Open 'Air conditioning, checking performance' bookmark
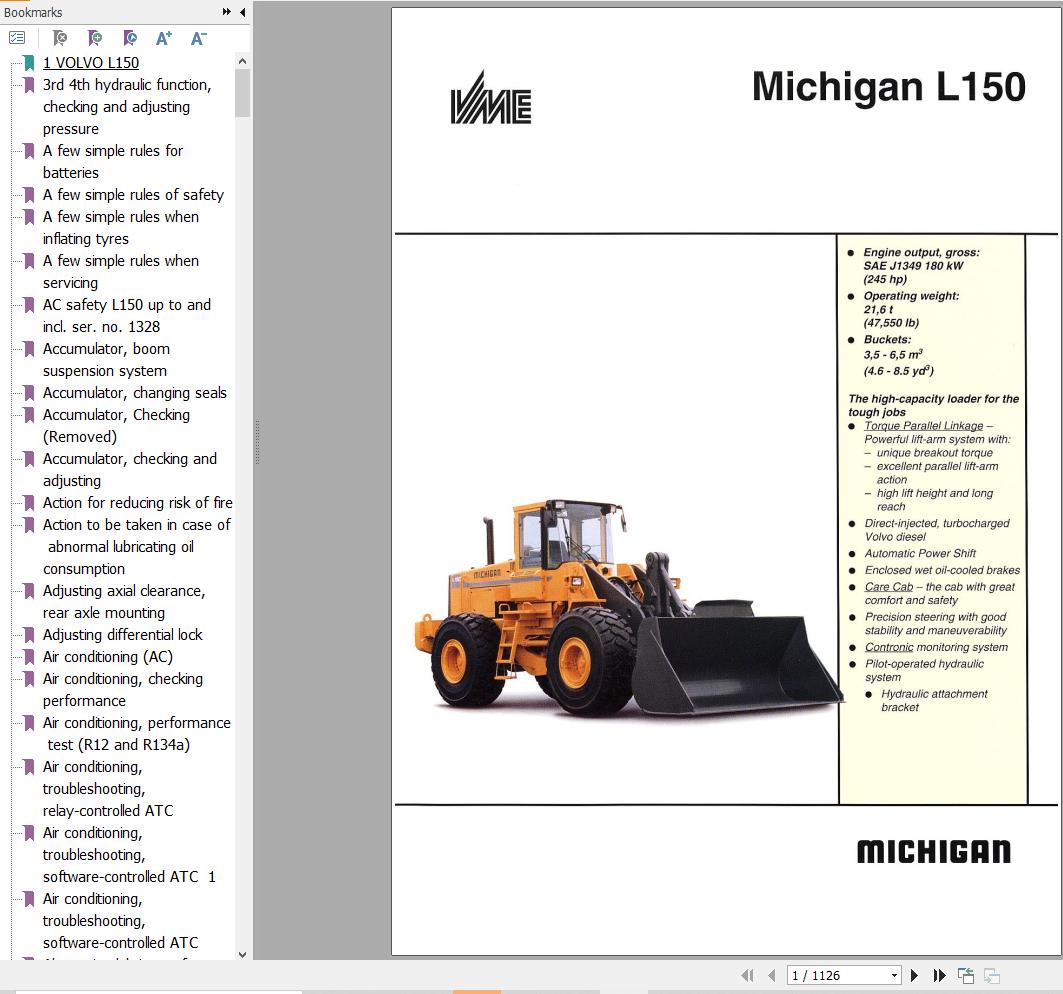The image size is (1063, 994). coord(123,690)
